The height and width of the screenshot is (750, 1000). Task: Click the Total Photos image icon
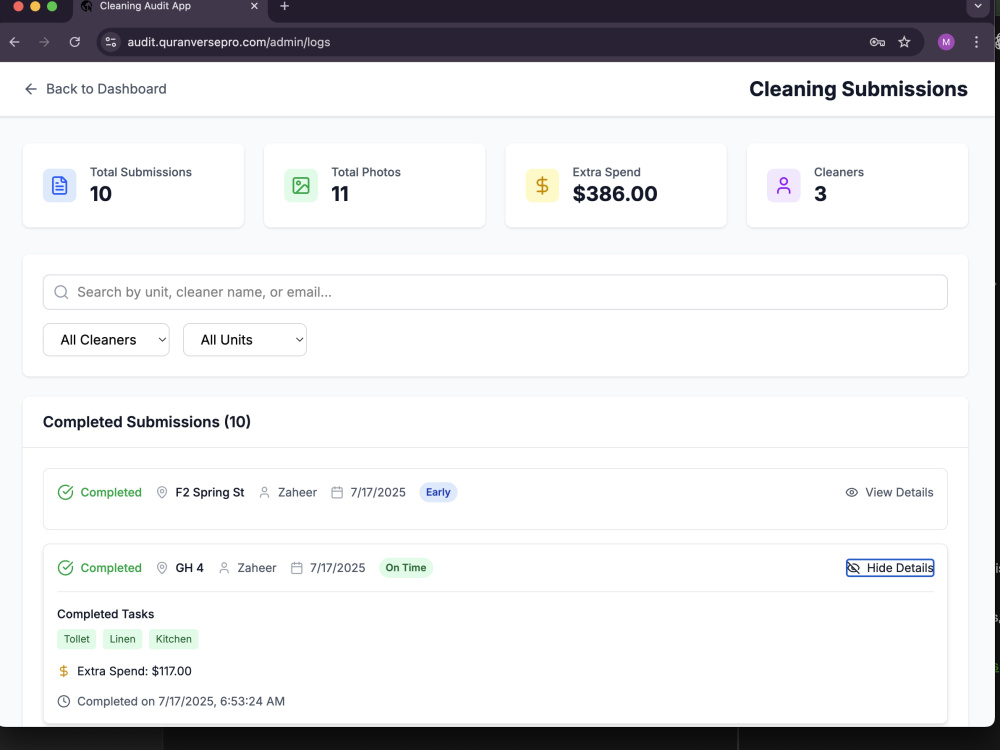click(301, 186)
